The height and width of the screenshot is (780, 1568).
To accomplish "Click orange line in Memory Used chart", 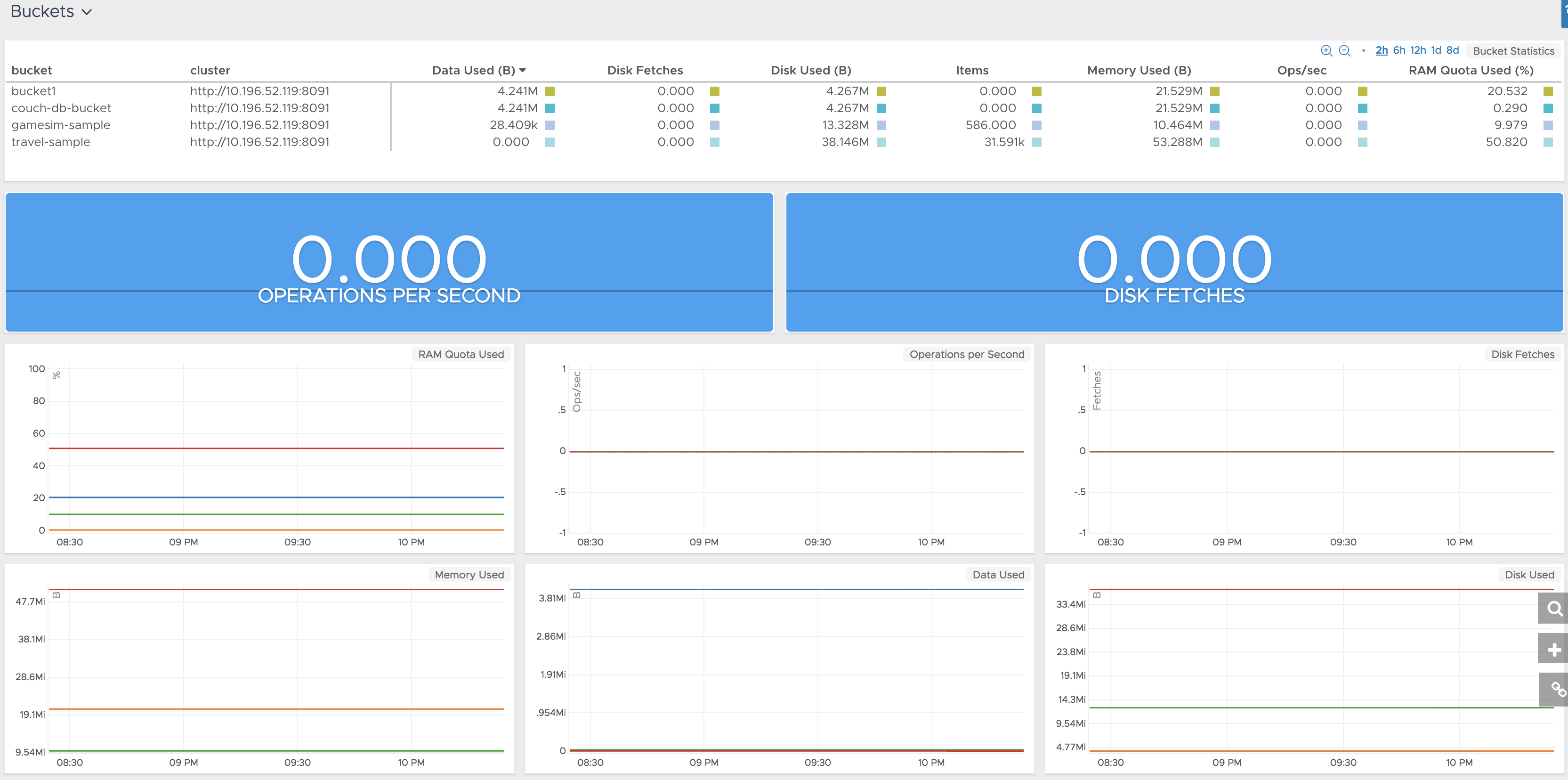I will point(276,709).
